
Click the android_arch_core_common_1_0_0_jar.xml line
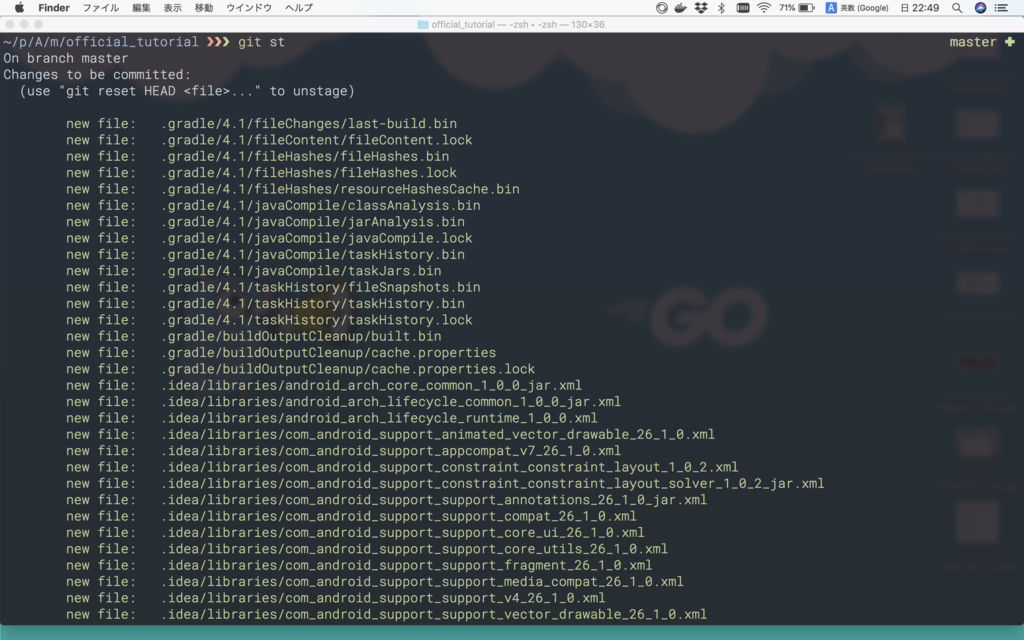click(x=324, y=385)
